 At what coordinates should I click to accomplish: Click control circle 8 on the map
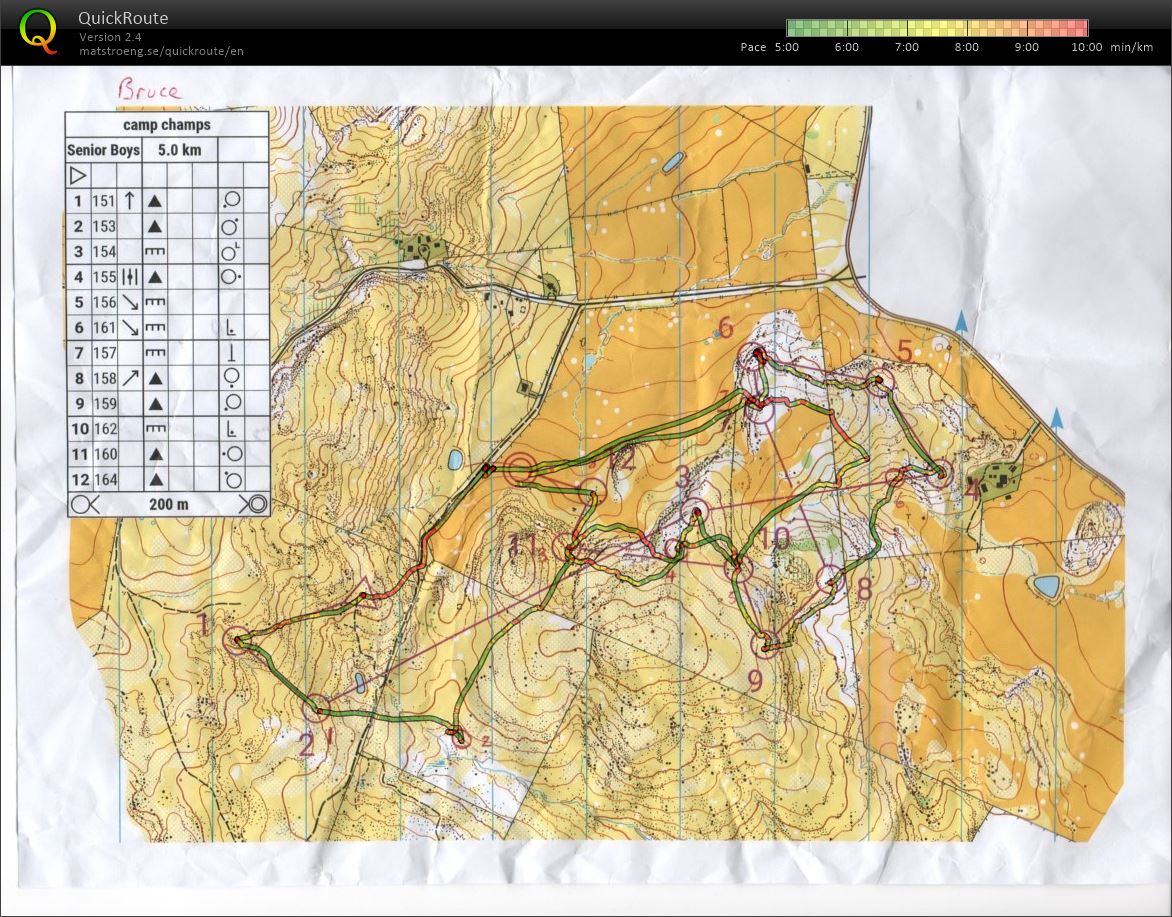click(x=832, y=578)
